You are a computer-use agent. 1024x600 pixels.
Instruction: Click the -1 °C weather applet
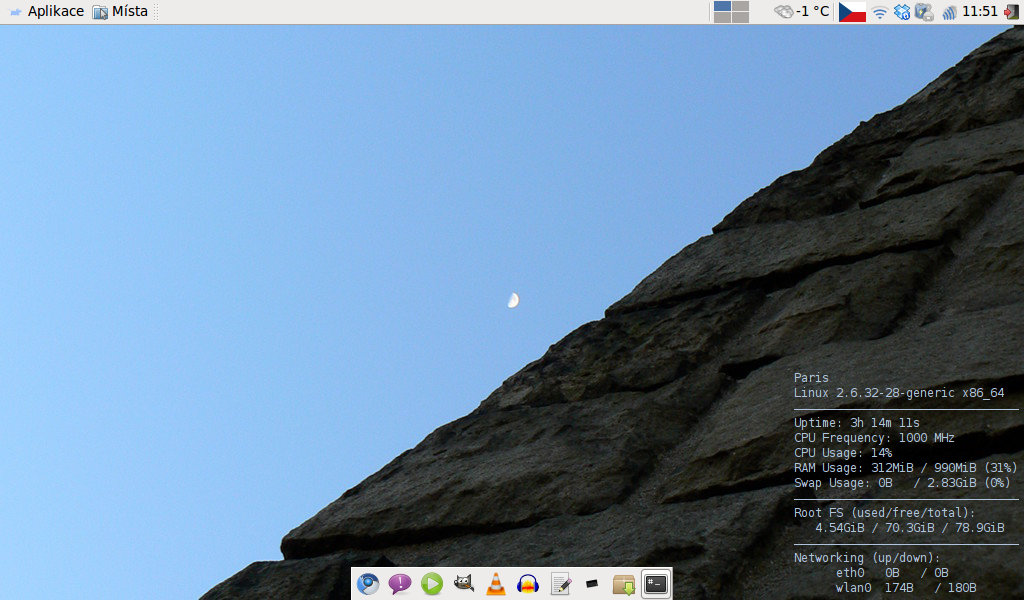(802, 12)
